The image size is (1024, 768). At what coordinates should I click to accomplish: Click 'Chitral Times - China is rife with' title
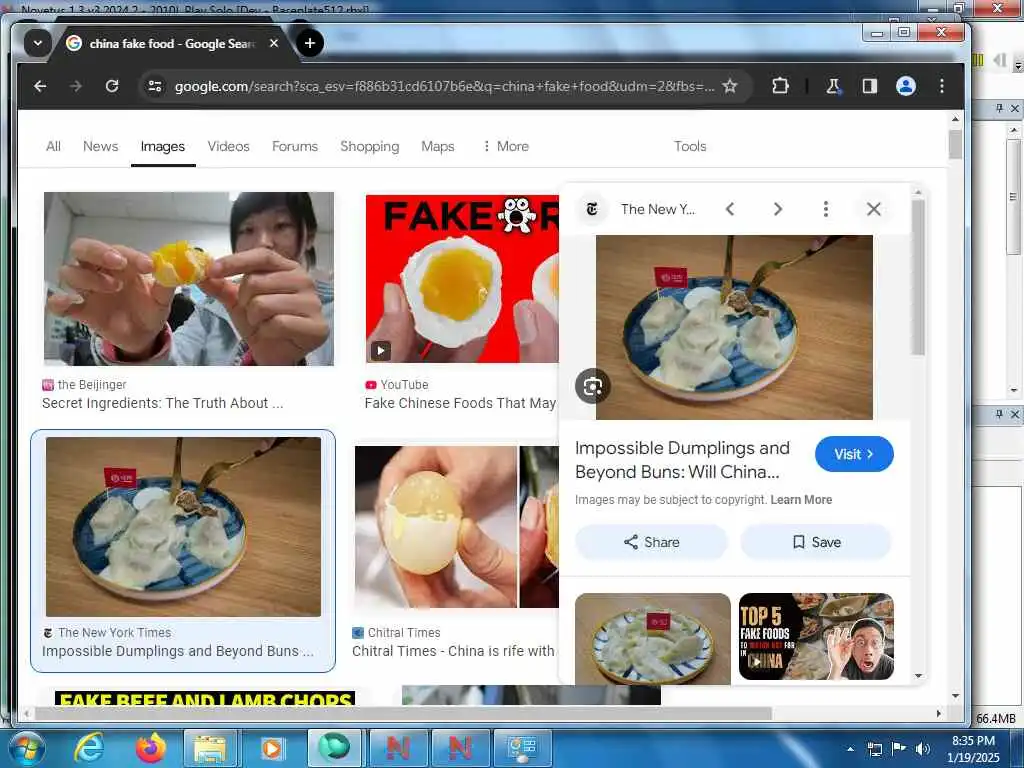tap(453, 651)
